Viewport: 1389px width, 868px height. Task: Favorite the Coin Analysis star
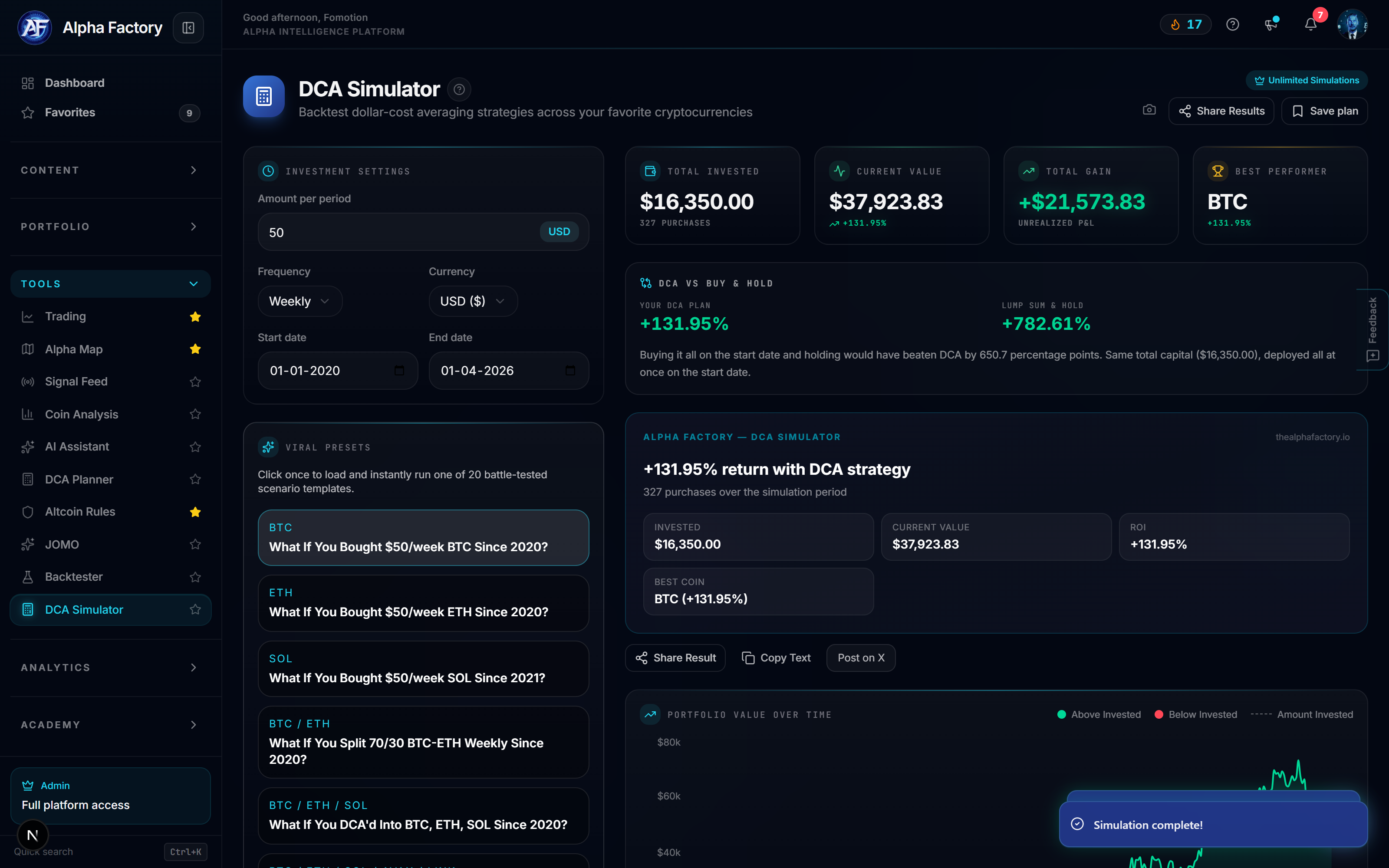coord(195,414)
